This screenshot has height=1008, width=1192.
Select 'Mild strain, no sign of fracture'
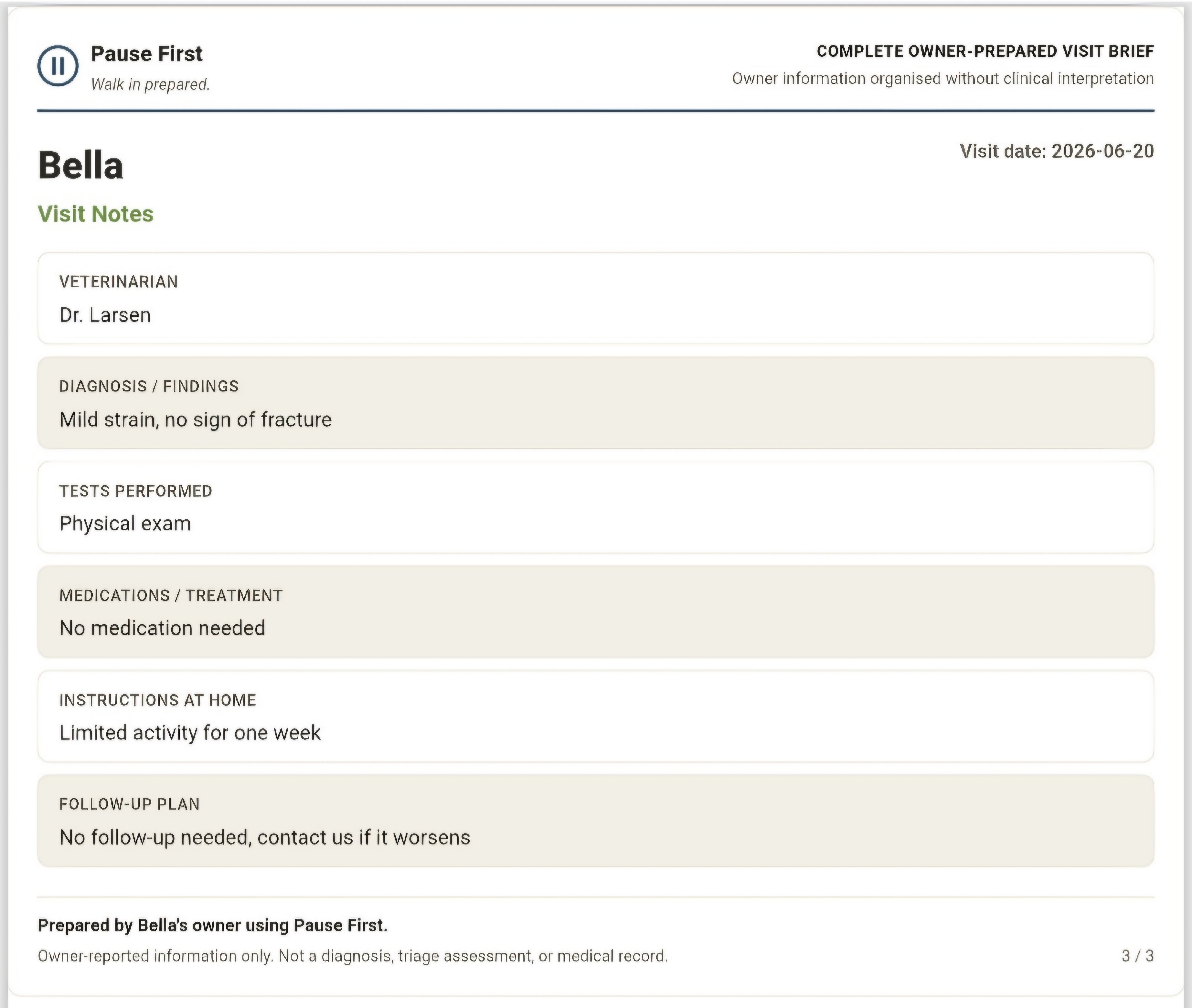pyautogui.click(x=195, y=420)
